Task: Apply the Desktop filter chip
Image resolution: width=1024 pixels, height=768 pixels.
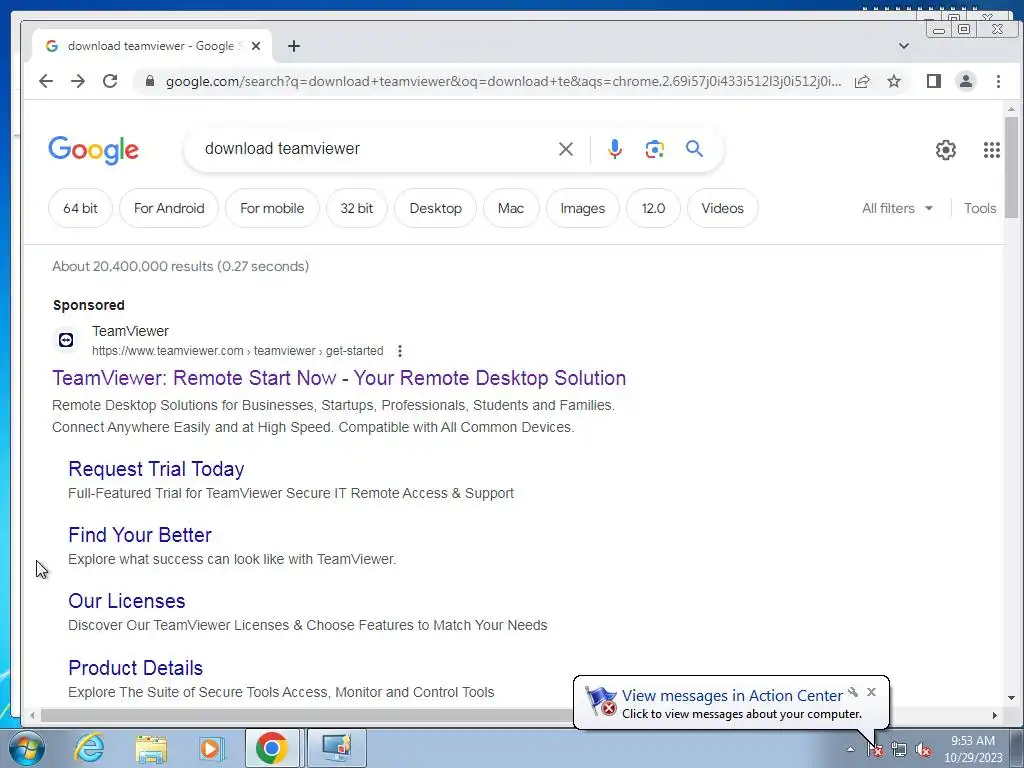Action: (436, 208)
